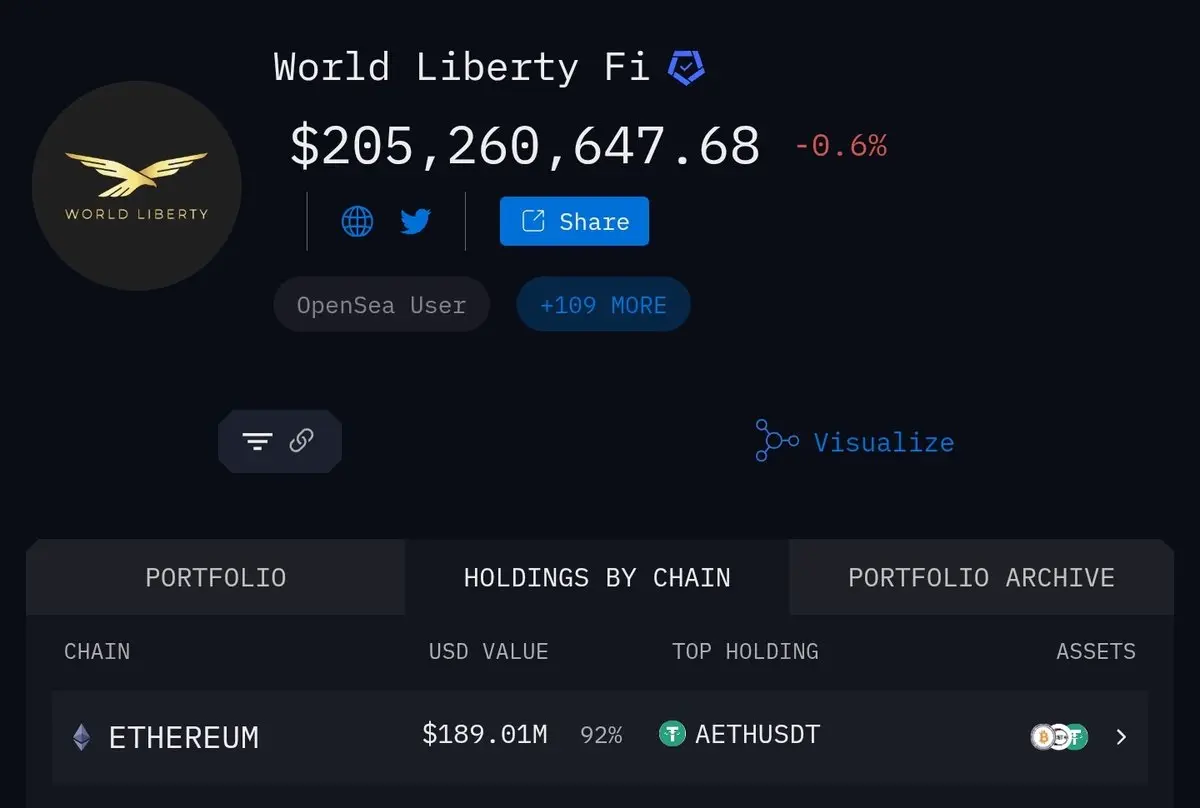Select the HOLDINGS BY CHAIN tab

coord(597,577)
